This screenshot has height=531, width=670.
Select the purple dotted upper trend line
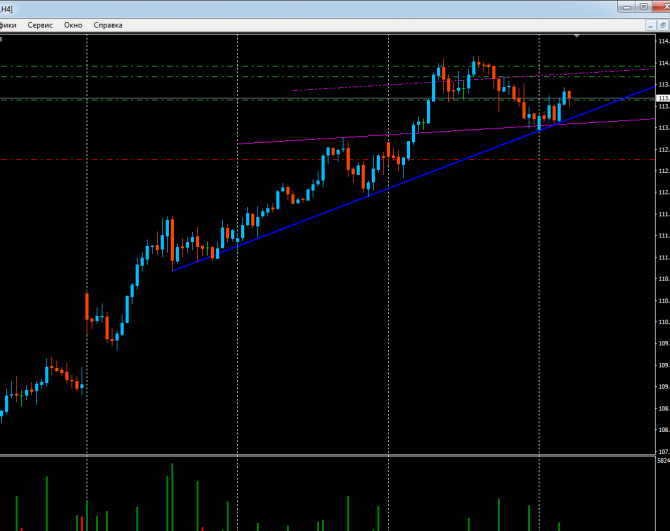click(x=473, y=79)
